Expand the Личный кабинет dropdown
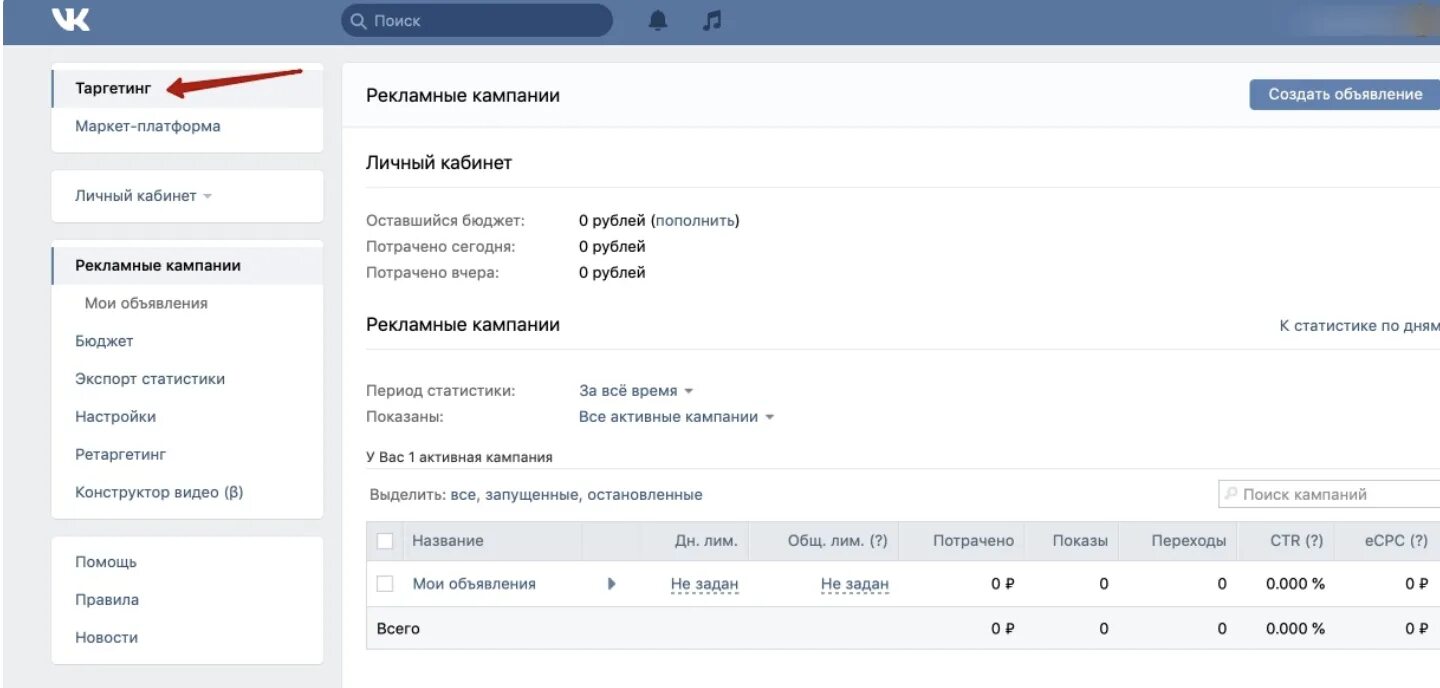The image size is (1440, 688). pyautogui.click(x=143, y=196)
